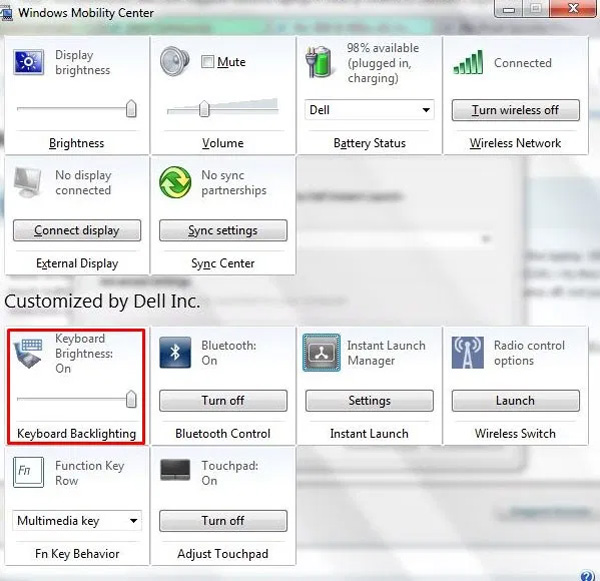Click the Sync Center label

[223, 263]
